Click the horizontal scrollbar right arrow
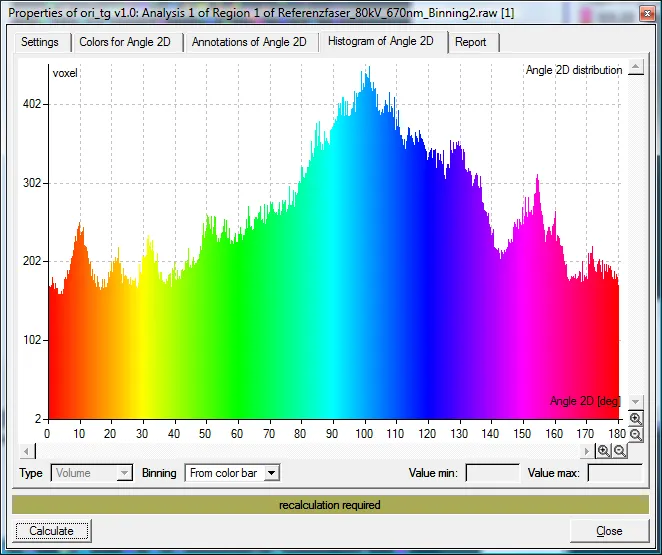Screen dimensions: 662x555 (586, 451)
